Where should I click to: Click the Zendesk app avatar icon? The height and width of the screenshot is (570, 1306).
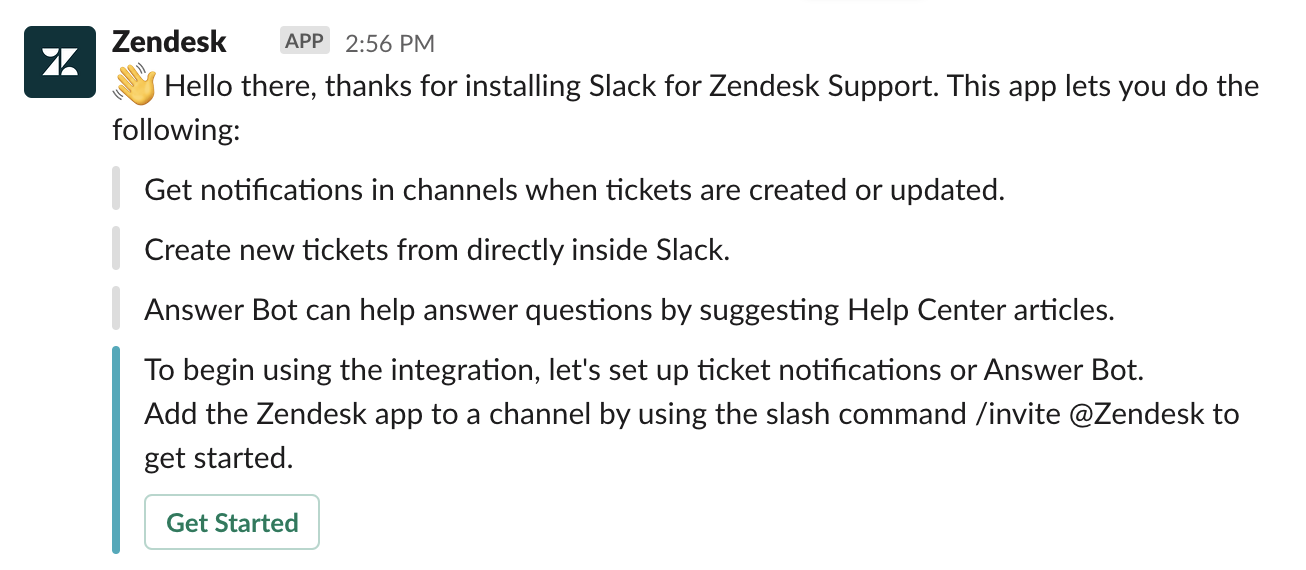(62, 62)
